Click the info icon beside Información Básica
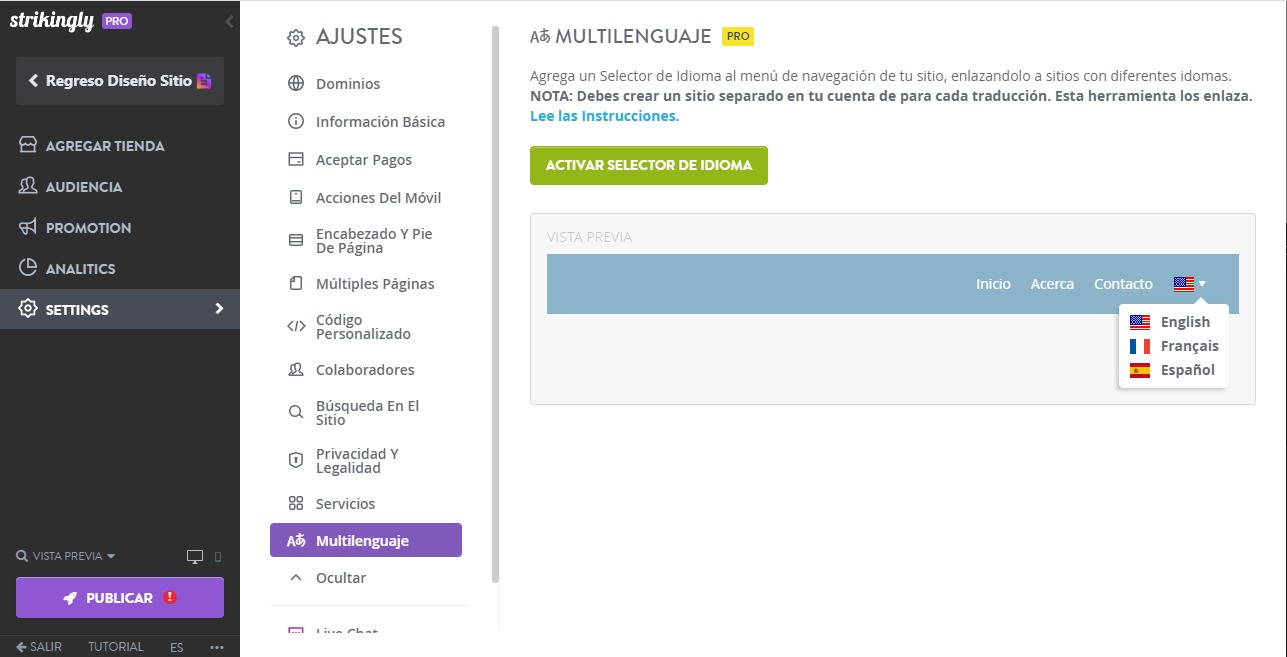The width and height of the screenshot is (1287, 657). tap(296, 122)
